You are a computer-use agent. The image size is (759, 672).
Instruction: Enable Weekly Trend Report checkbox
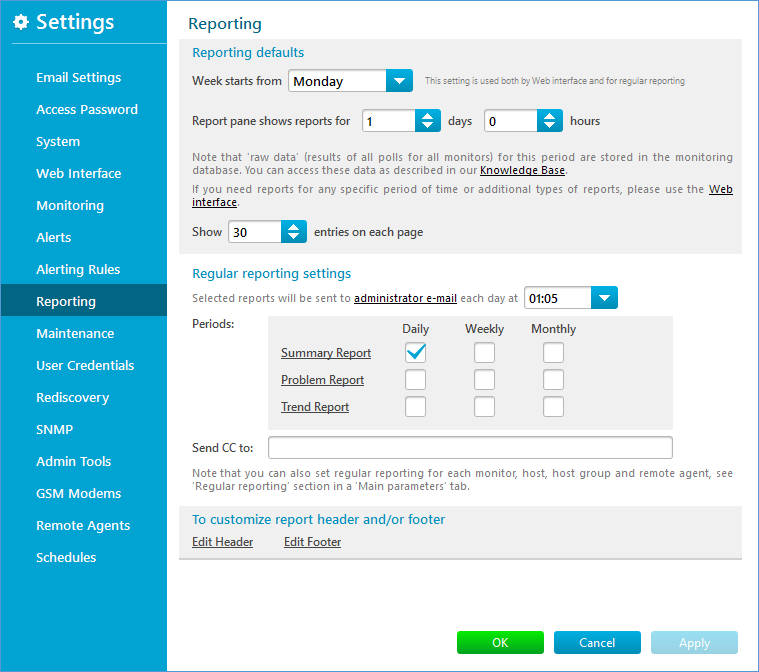484,407
